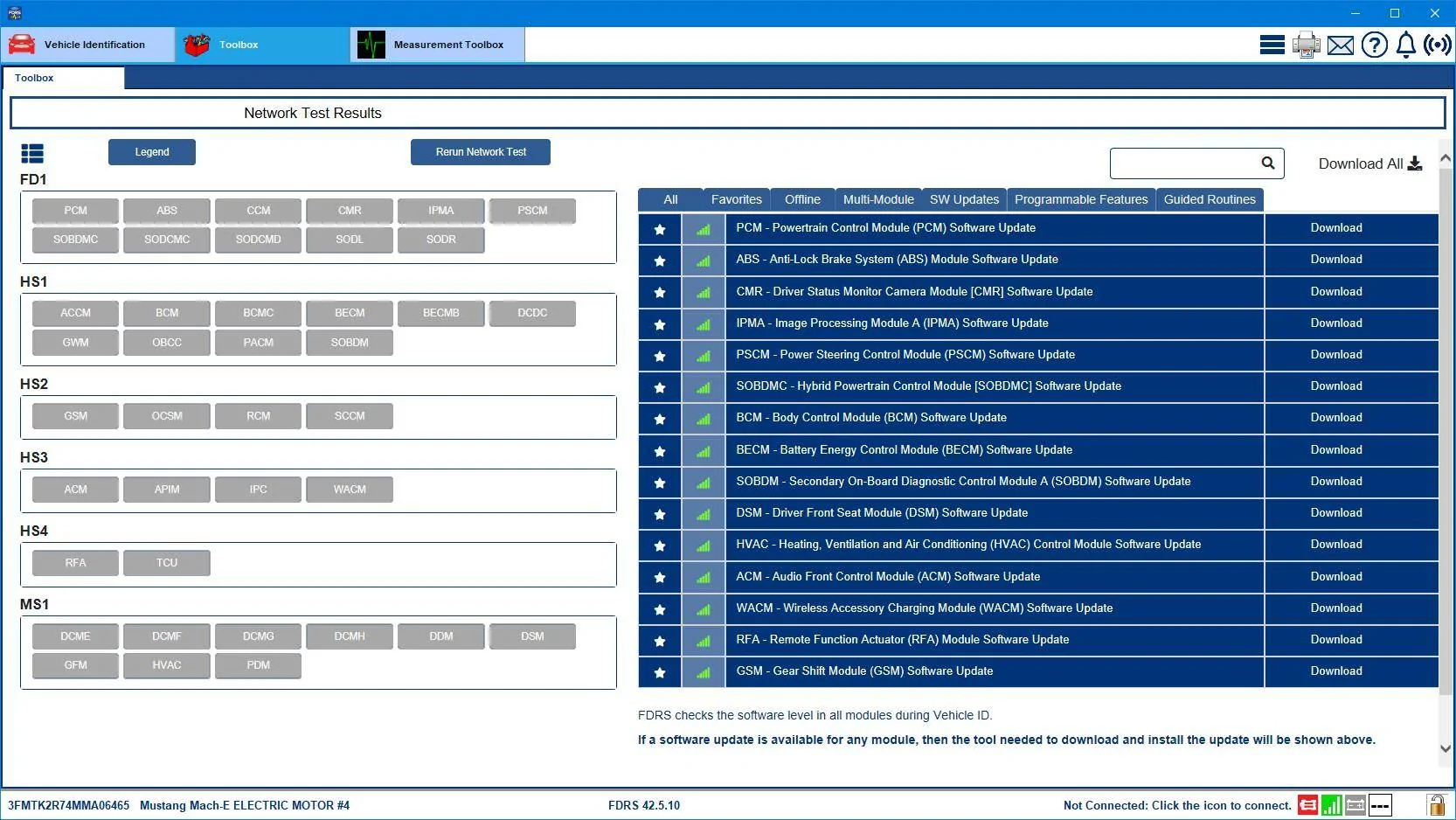The image size is (1456, 820).
Task: Open the question mark help icon
Action: (1375, 45)
